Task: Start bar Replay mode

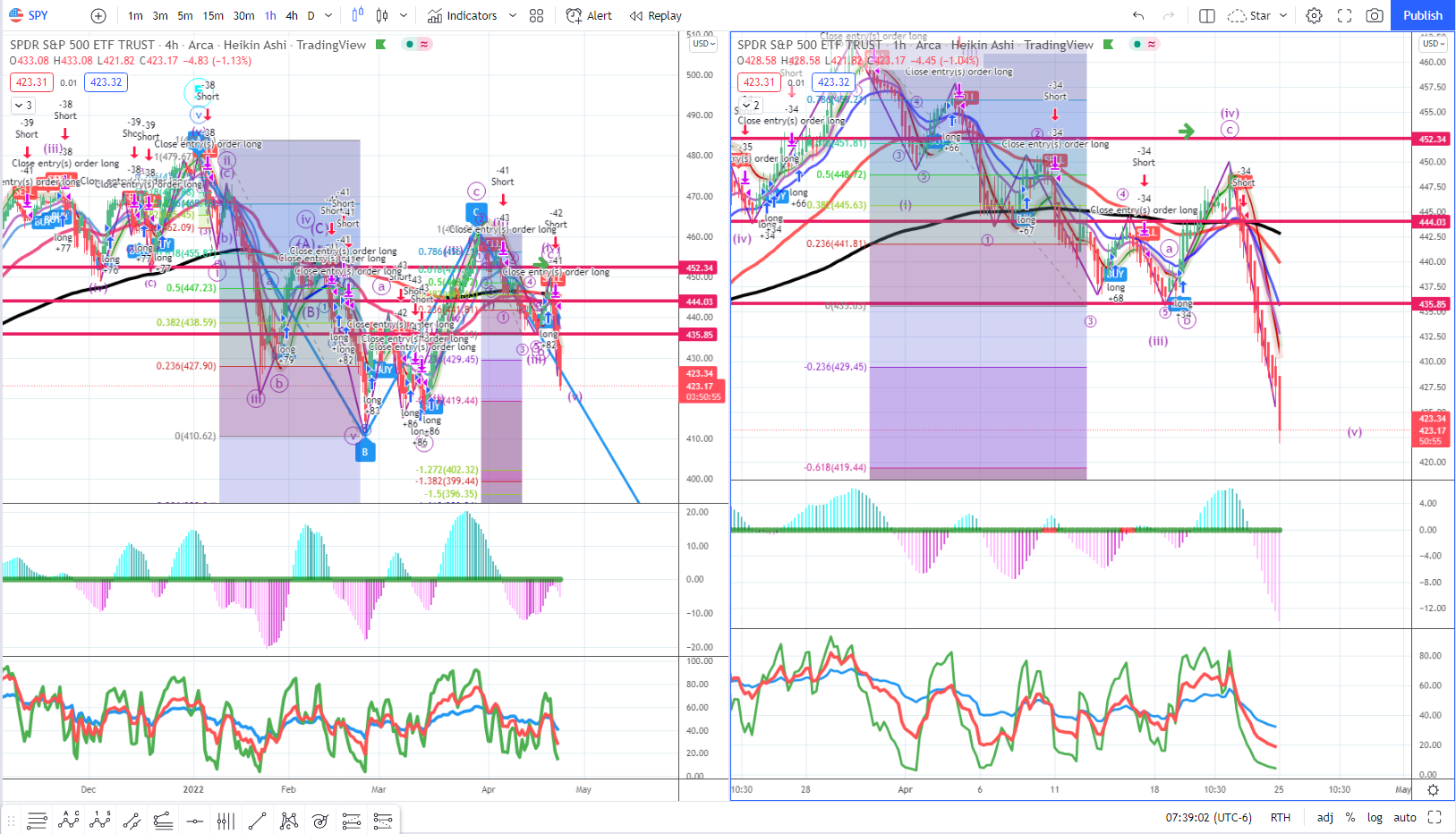Action: (x=656, y=15)
